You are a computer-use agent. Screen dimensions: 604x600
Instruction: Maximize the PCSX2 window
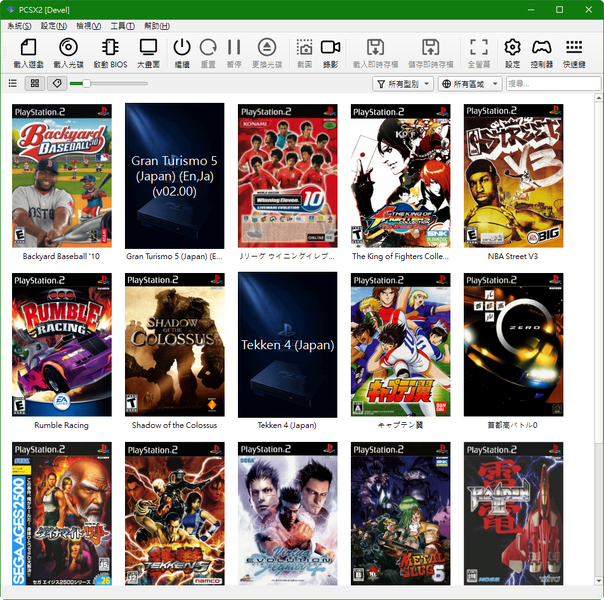pyautogui.click(x=560, y=10)
